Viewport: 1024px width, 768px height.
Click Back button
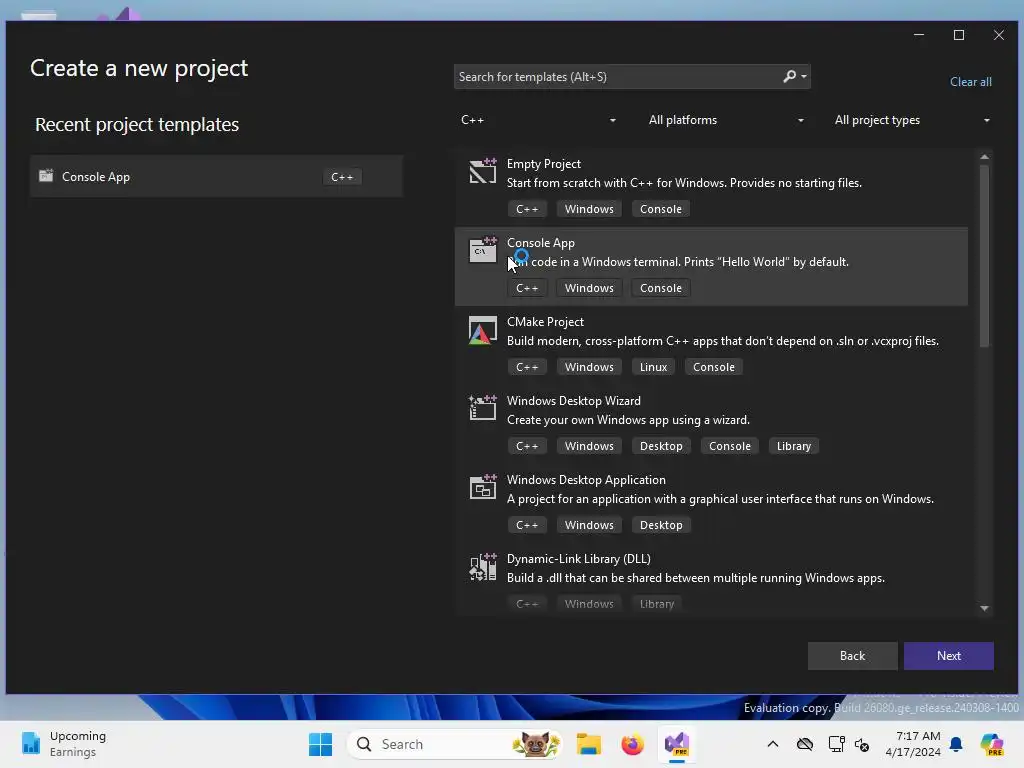pyautogui.click(x=852, y=656)
